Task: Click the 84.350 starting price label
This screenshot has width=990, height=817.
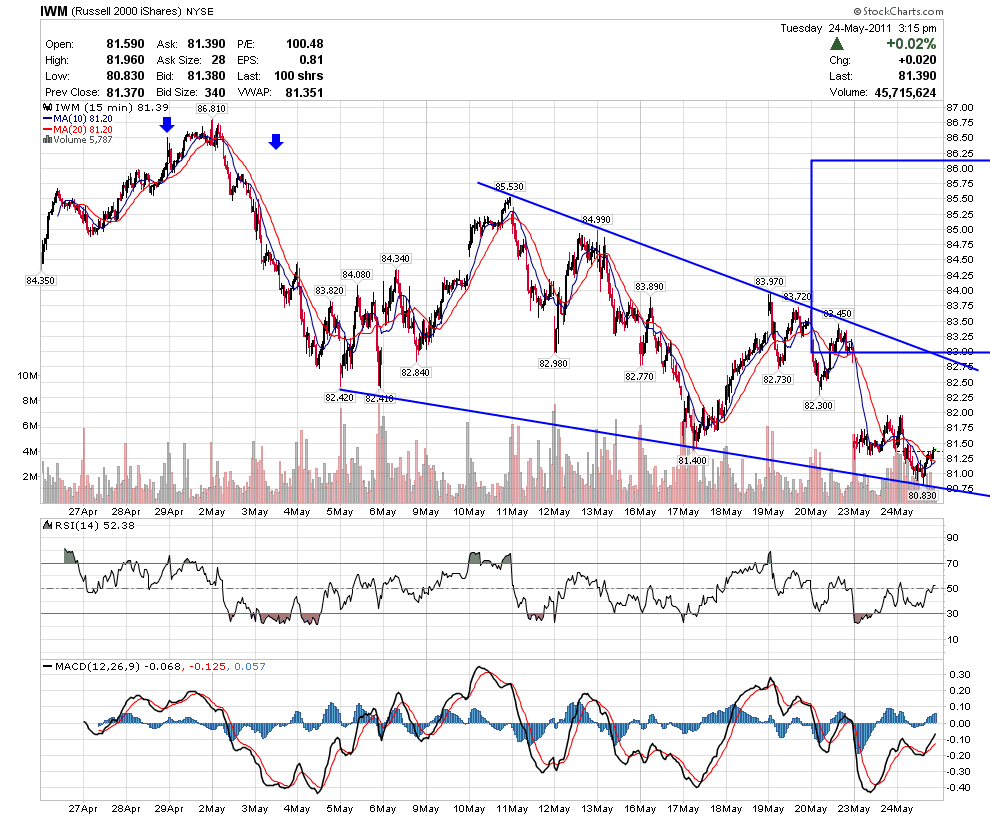Action: coord(40,281)
